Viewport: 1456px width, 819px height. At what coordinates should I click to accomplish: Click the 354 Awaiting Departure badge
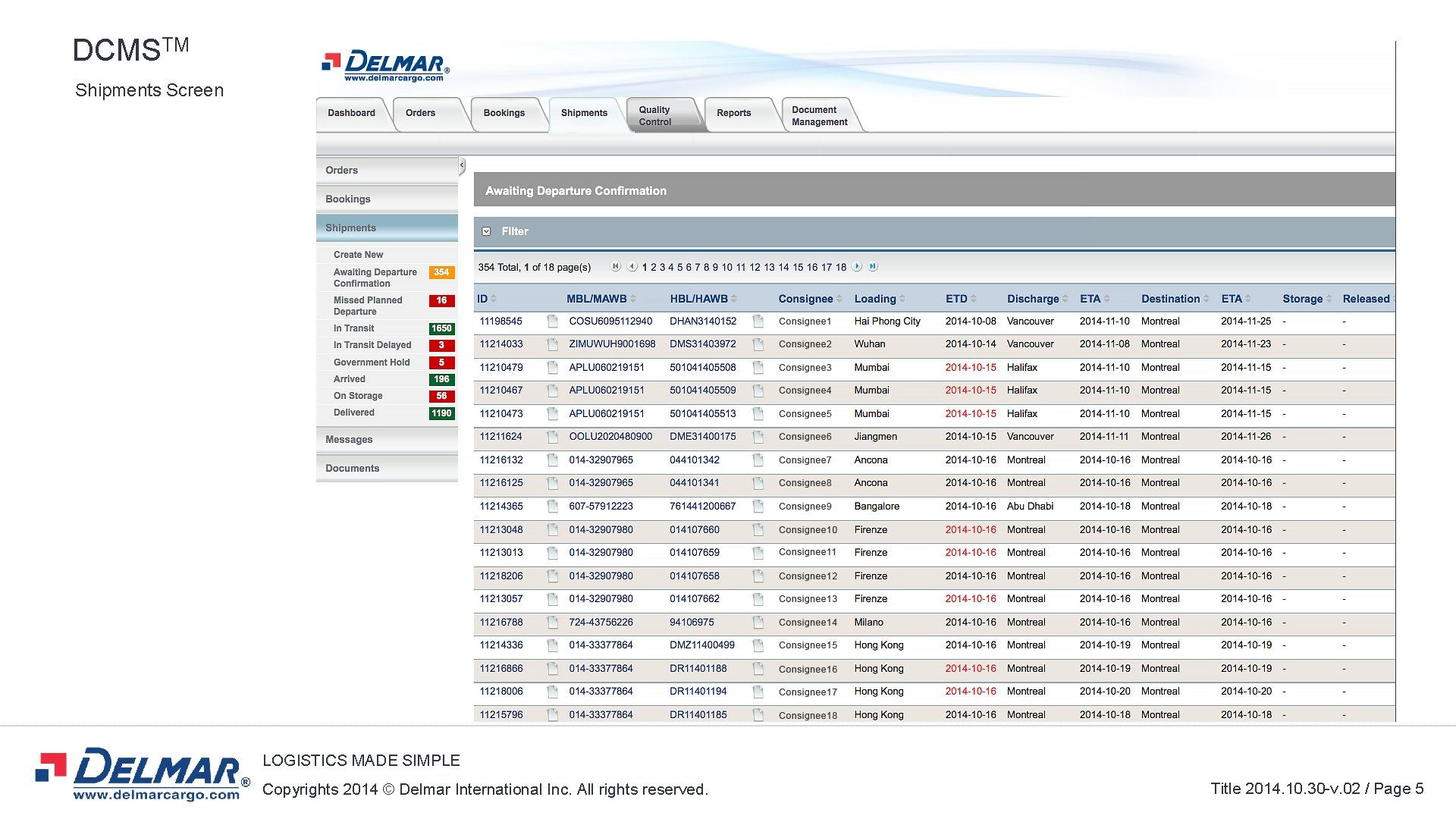(x=442, y=272)
